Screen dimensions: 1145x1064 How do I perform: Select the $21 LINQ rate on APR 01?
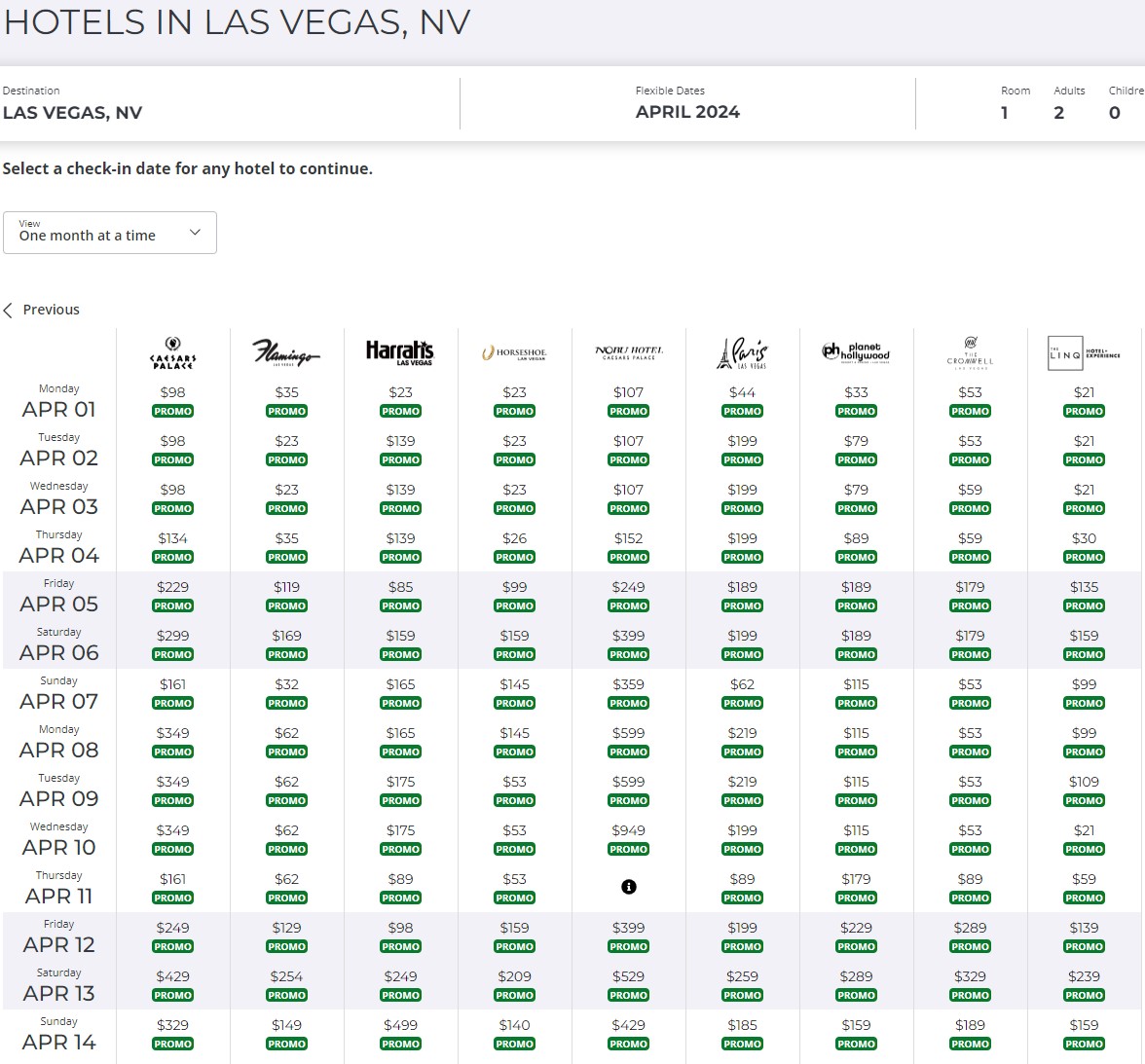click(1084, 392)
